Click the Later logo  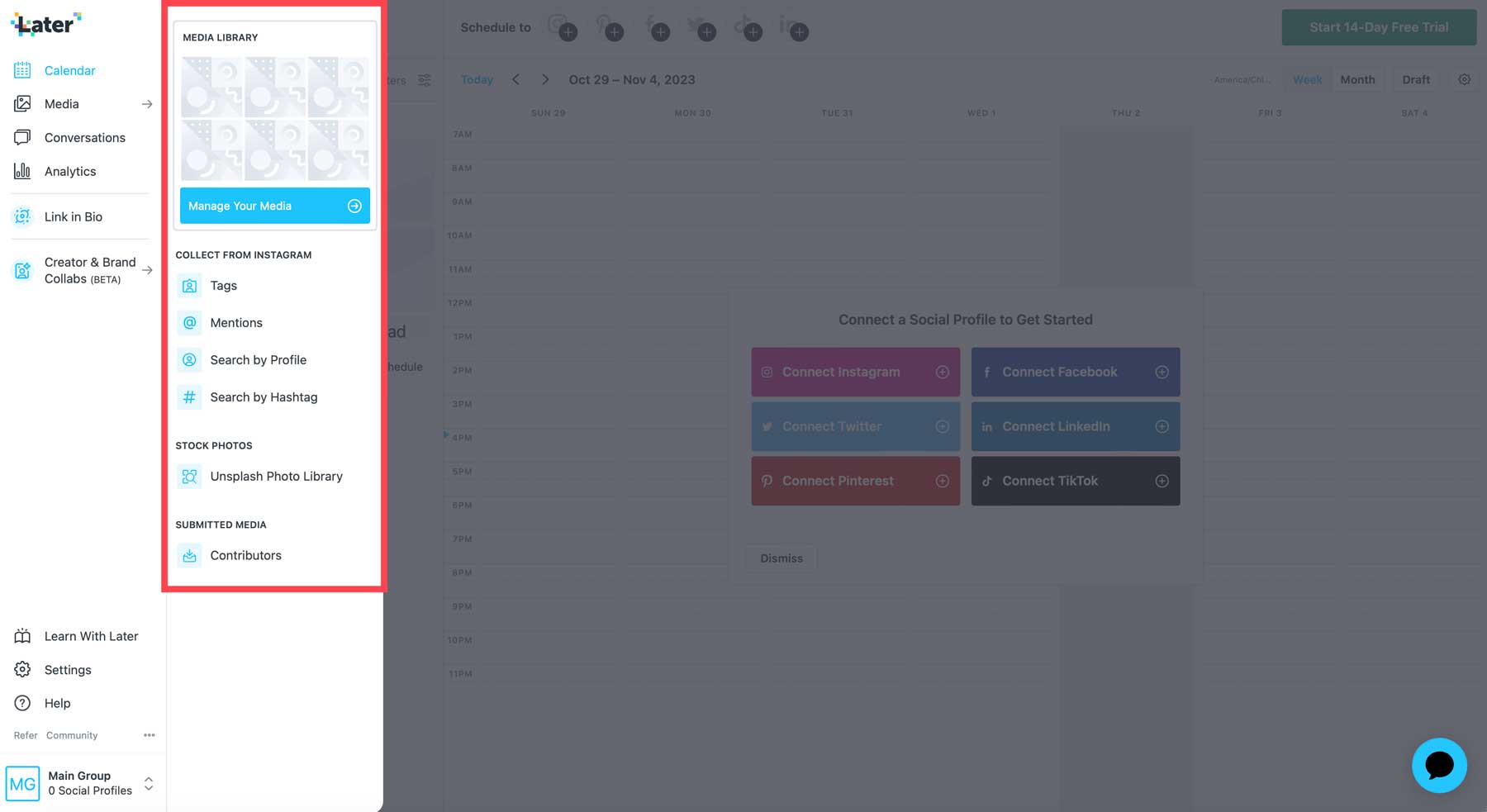point(46,25)
